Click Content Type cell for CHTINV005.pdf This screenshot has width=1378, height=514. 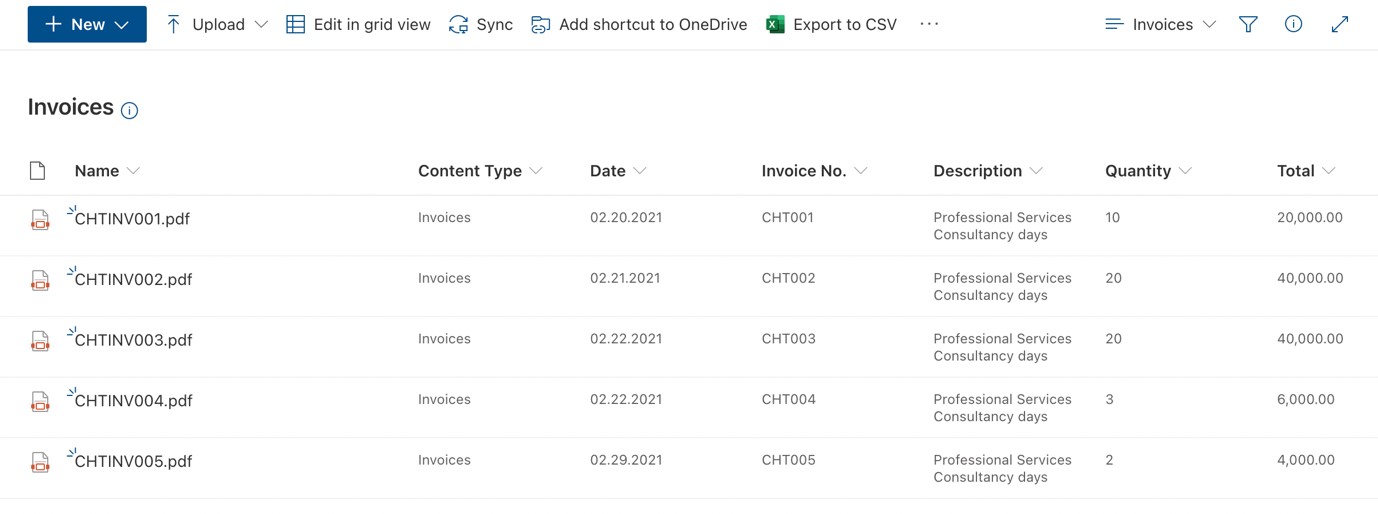tap(444, 460)
